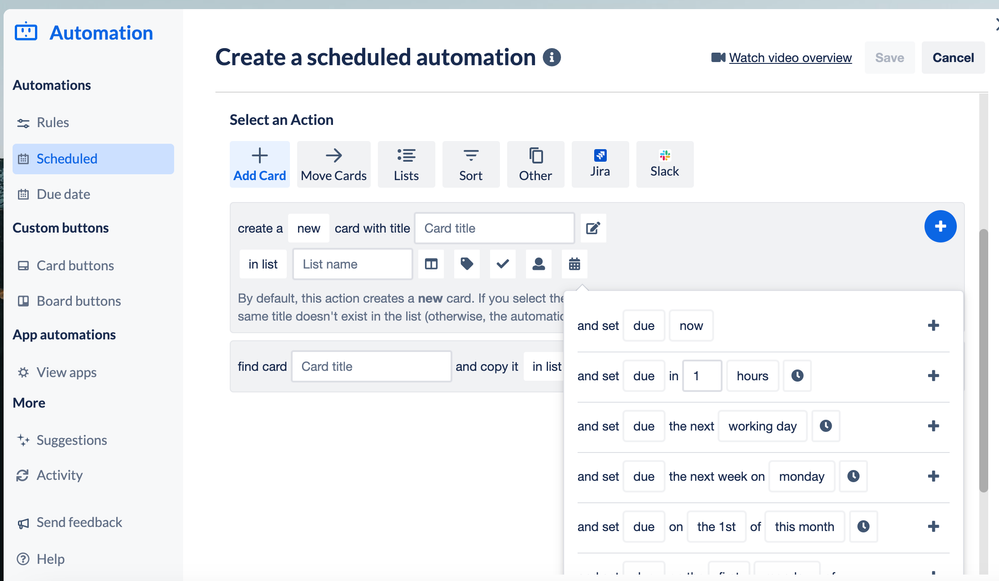
Task: Open the Watch video overview link
Action: point(790,58)
